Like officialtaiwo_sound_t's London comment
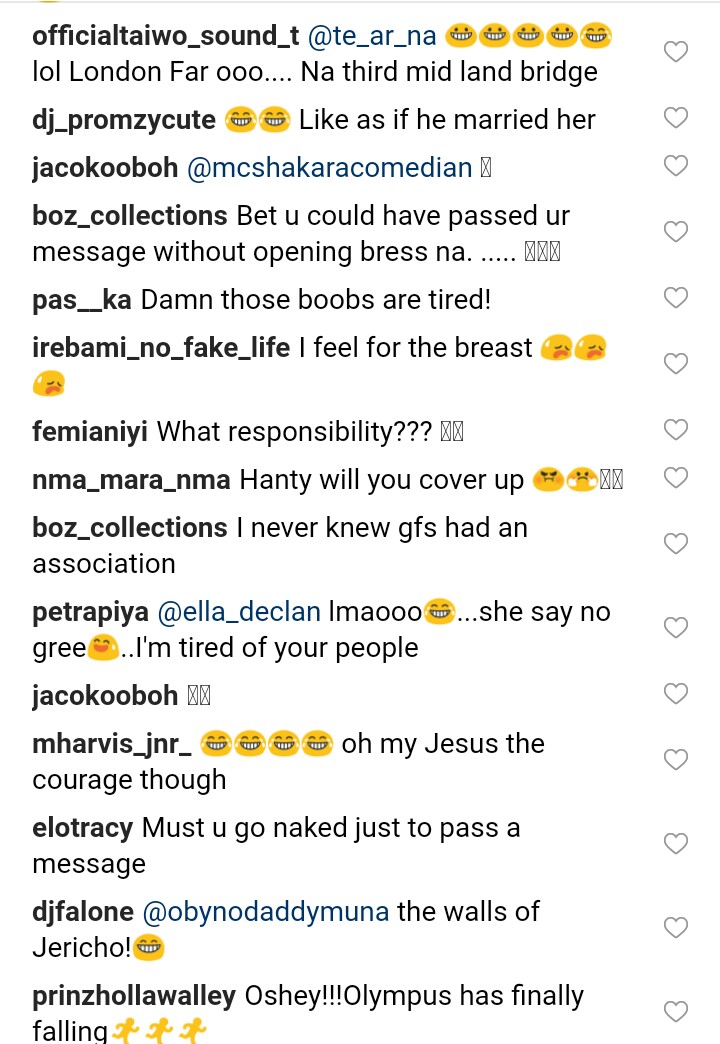The width and height of the screenshot is (720, 1044). (676, 52)
